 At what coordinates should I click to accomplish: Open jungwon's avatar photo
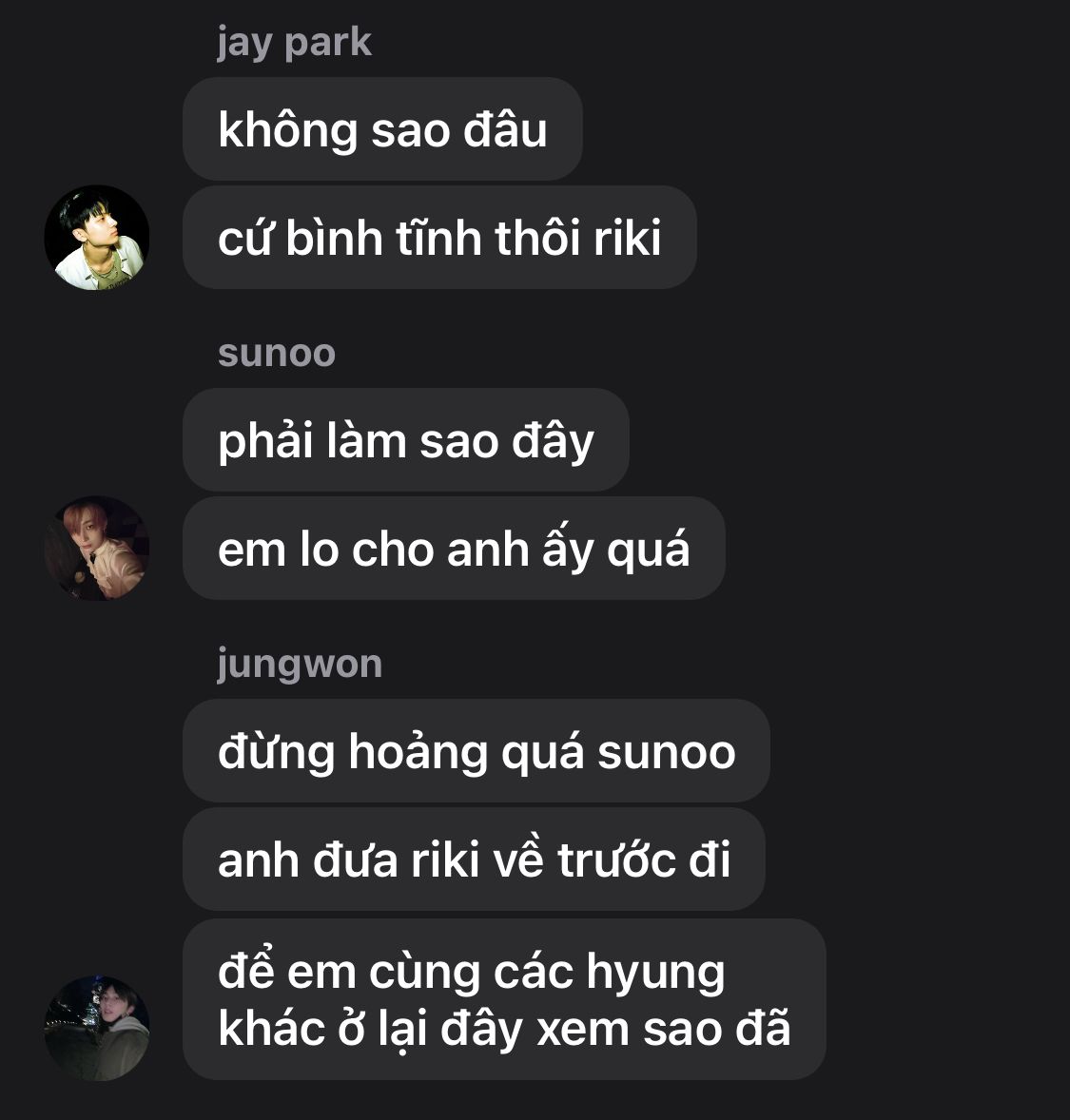point(97,1028)
